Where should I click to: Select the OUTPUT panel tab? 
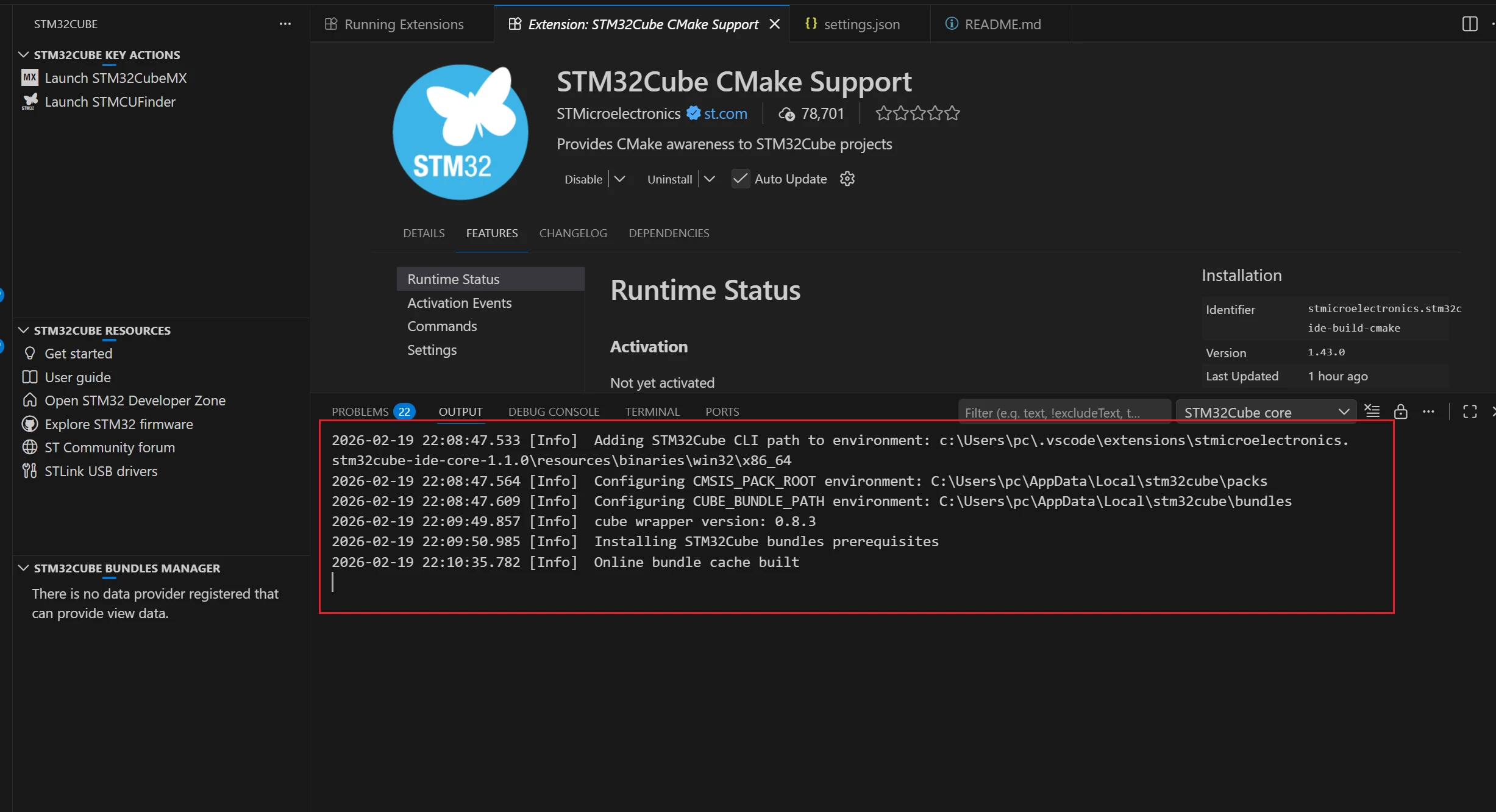click(460, 411)
